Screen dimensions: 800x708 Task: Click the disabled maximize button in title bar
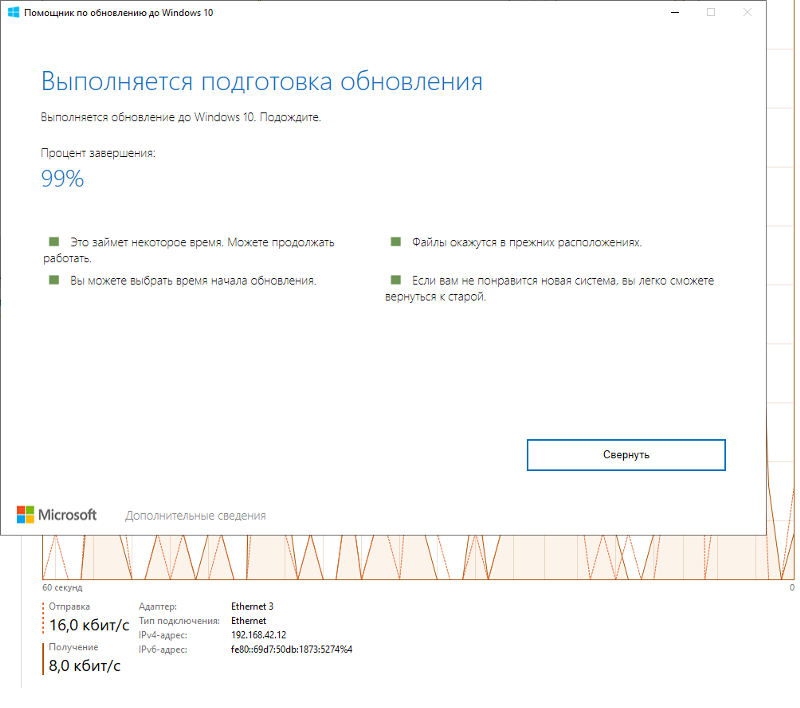tap(711, 12)
